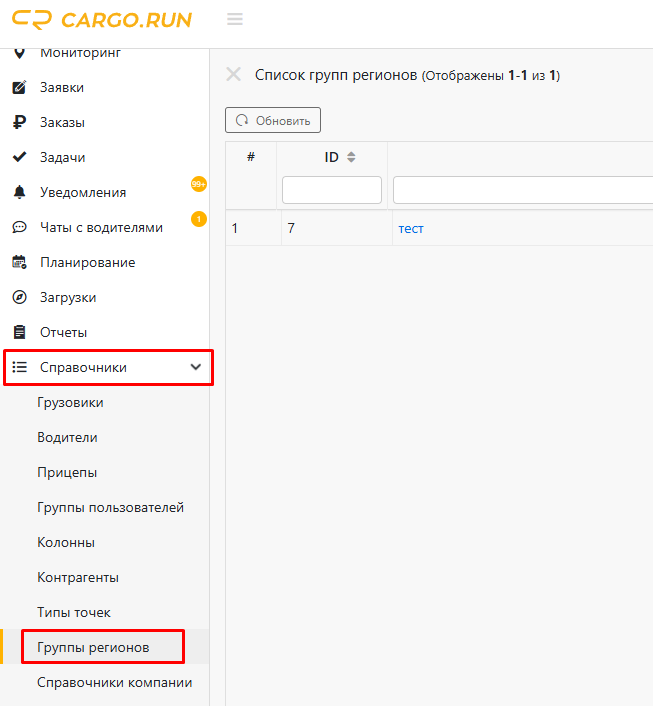Open Отчеты in the sidebar
Viewport: 653px width, 706px height.
[63, 333]
